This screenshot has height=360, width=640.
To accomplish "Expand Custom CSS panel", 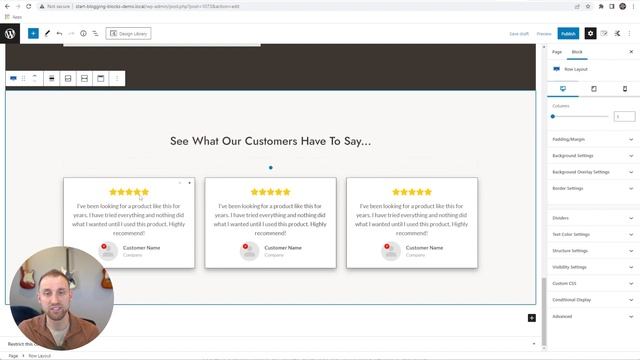I will 593,283.
